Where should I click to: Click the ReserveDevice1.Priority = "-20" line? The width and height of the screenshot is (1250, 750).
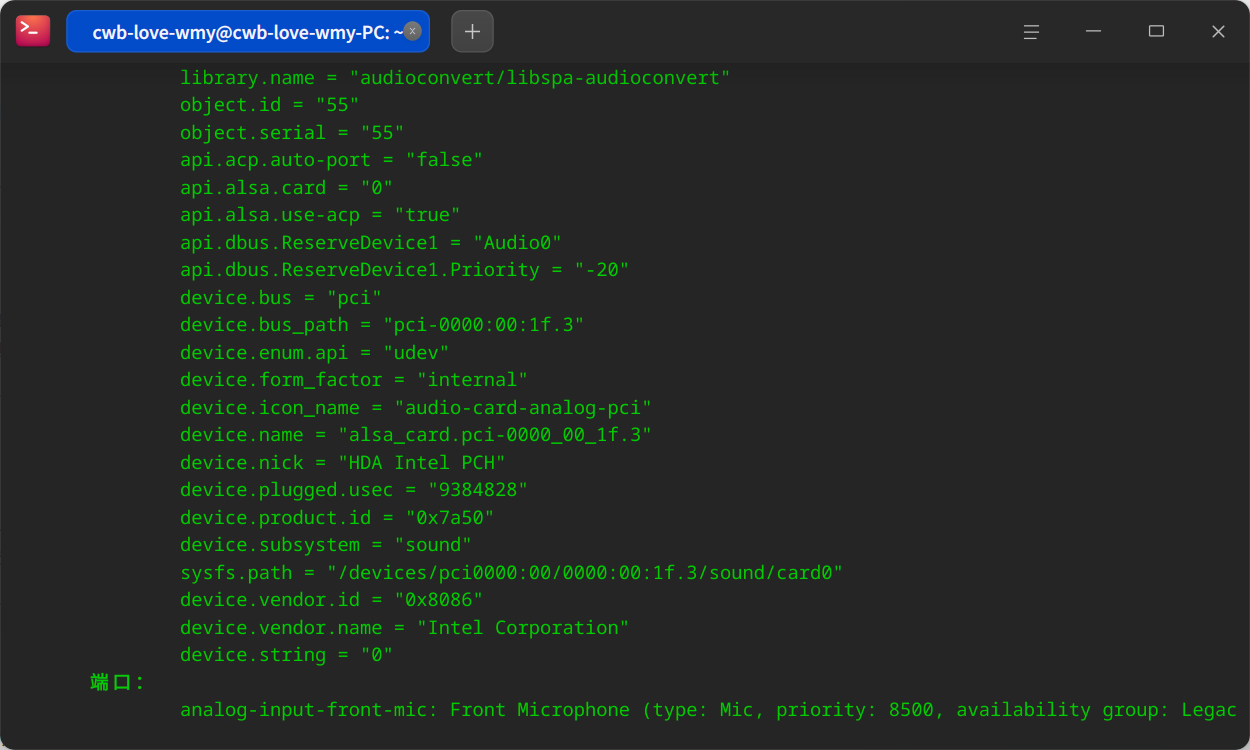(404, 270)
